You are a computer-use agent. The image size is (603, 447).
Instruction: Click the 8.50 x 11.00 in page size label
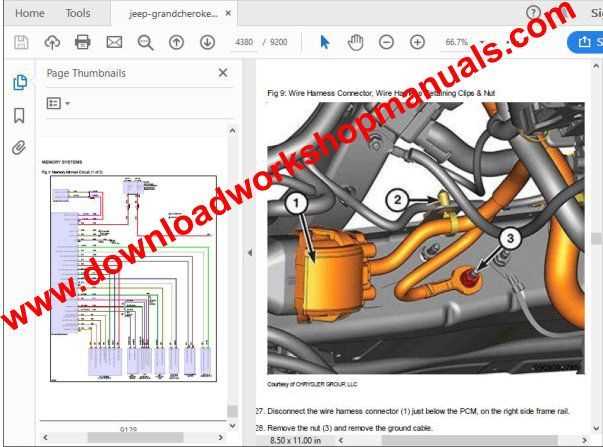pos(295,440)
